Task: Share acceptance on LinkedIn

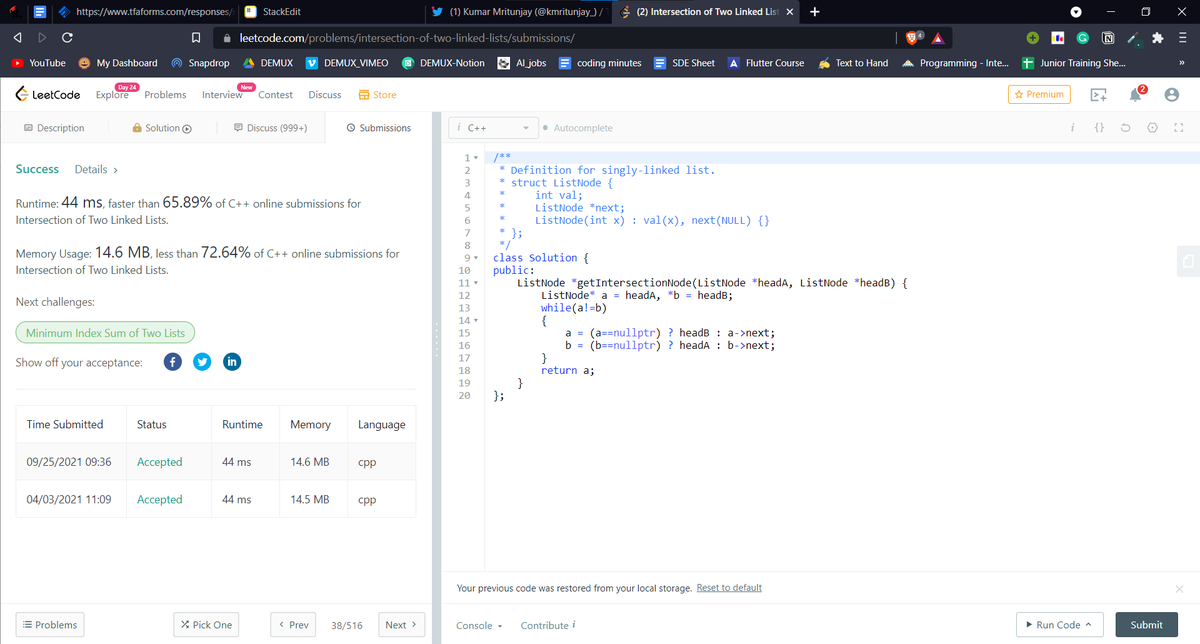Action: click(231, 362)
